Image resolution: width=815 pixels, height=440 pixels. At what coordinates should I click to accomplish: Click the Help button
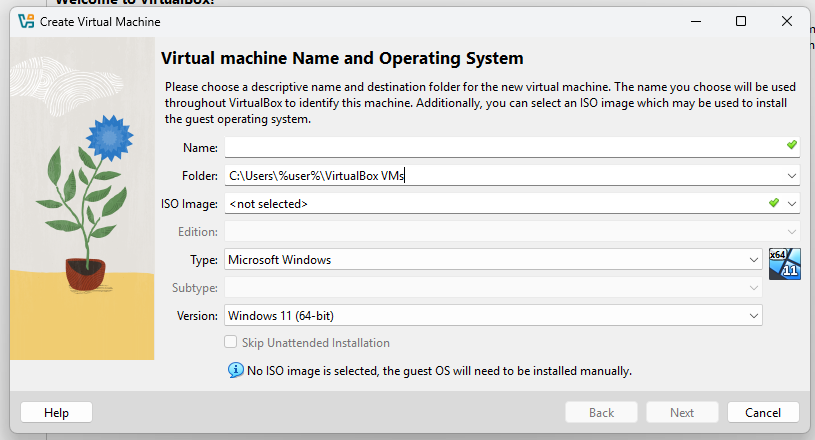tap(56, 412)
